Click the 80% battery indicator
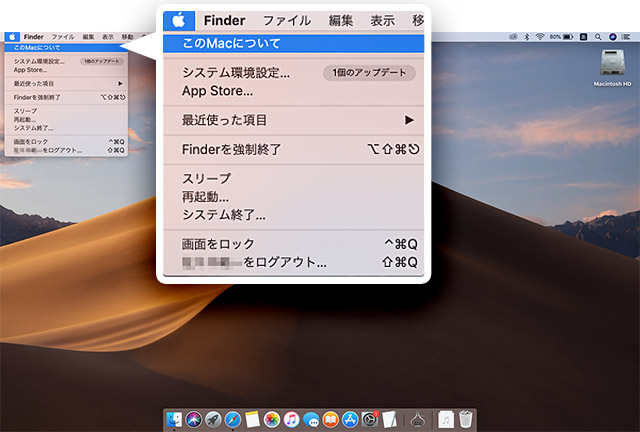 point(561,37)
